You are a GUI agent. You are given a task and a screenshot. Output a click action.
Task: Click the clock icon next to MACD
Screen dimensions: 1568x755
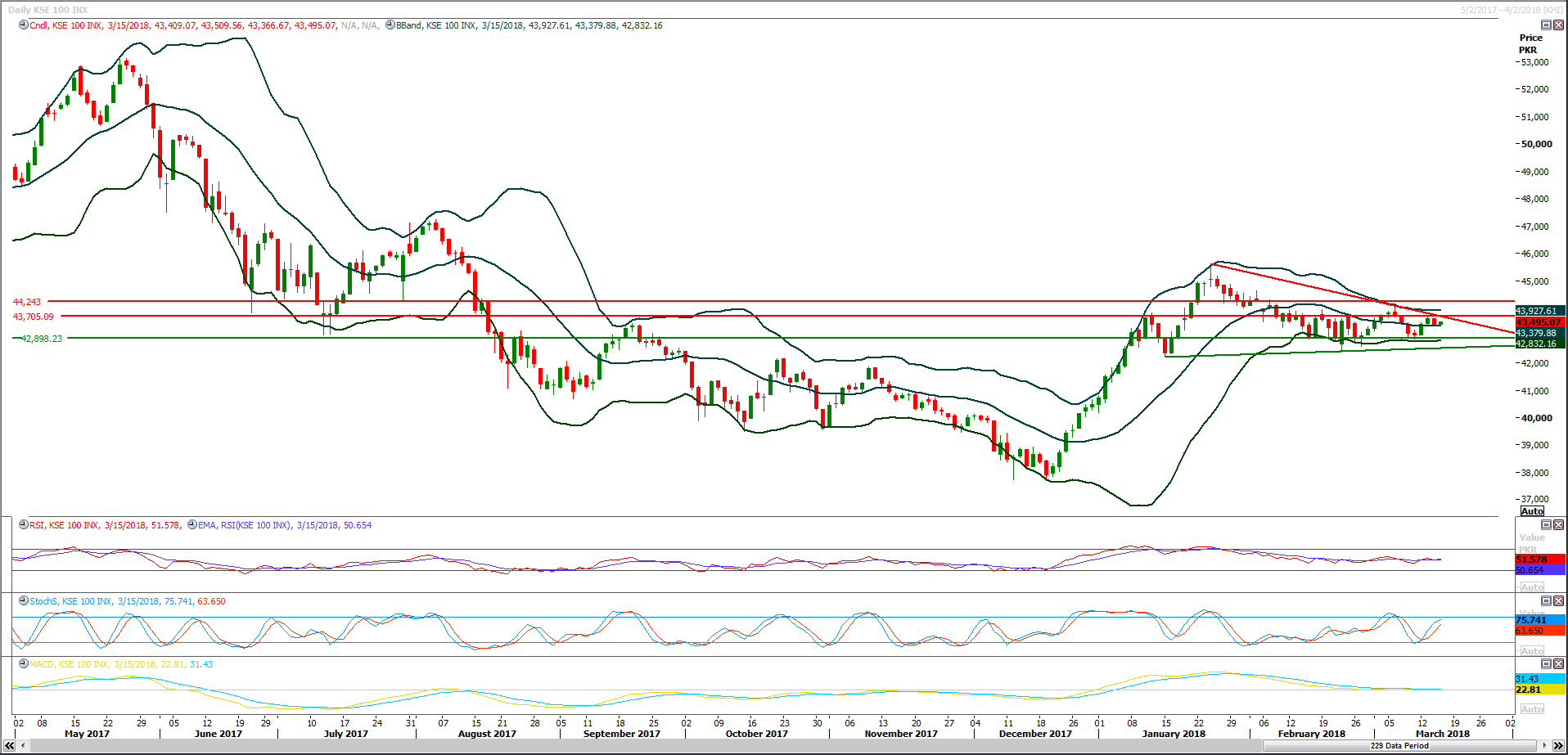click(24, 664)
